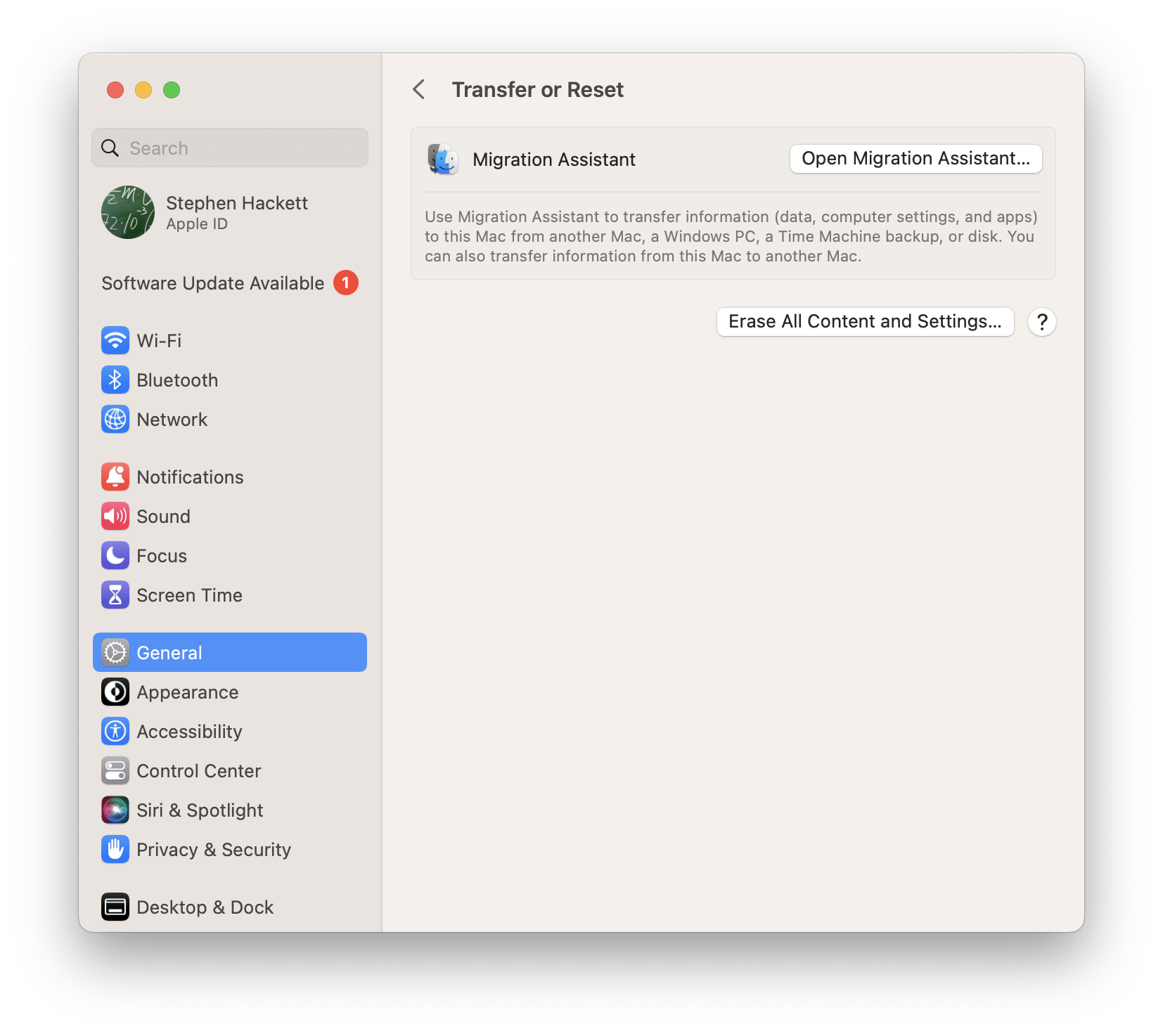Go back using the back chevron
The width and height of the screenshot is (1163, 1036).
click(x=419, y=90)
